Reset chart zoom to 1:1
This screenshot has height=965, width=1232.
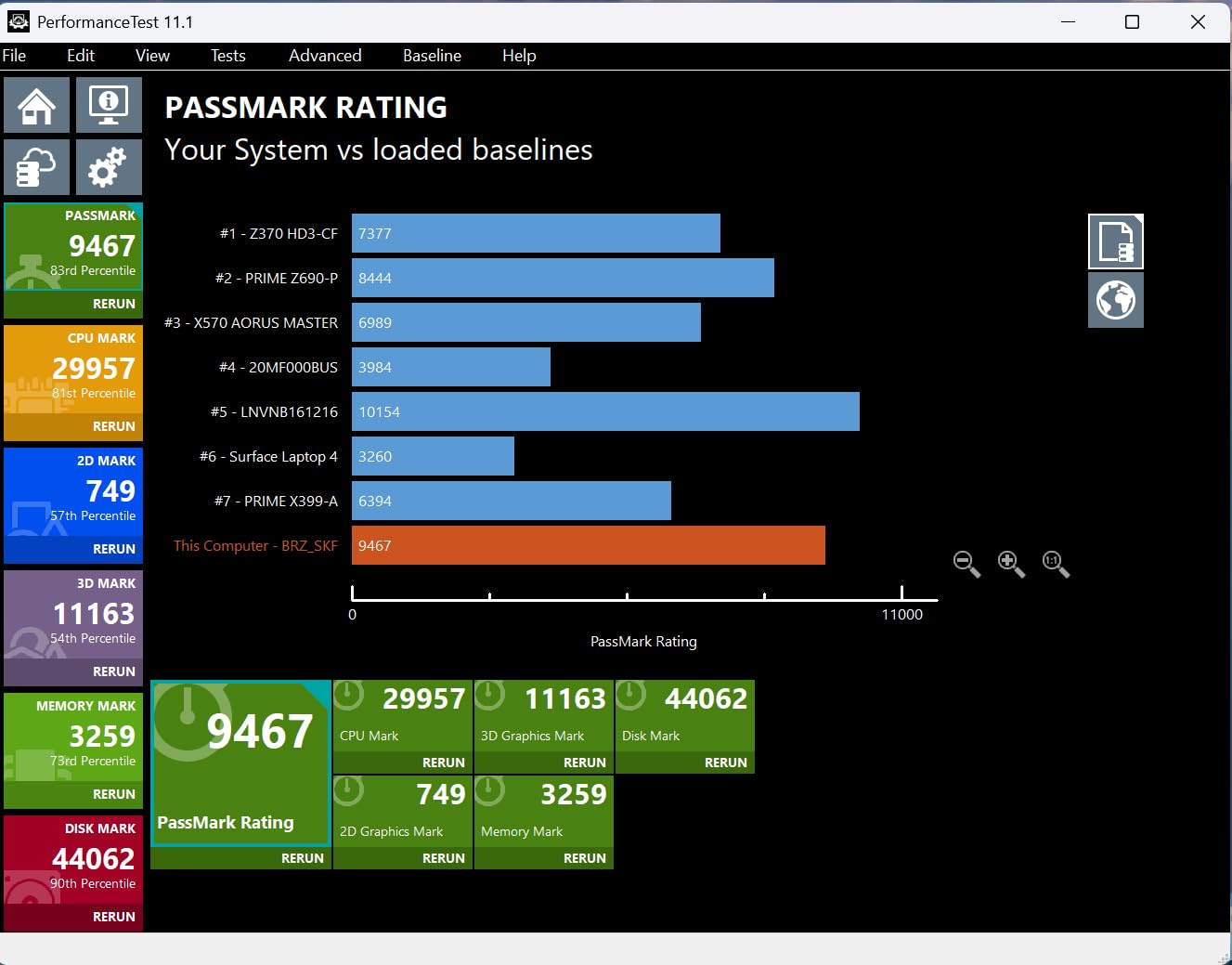coord(1055,563)
